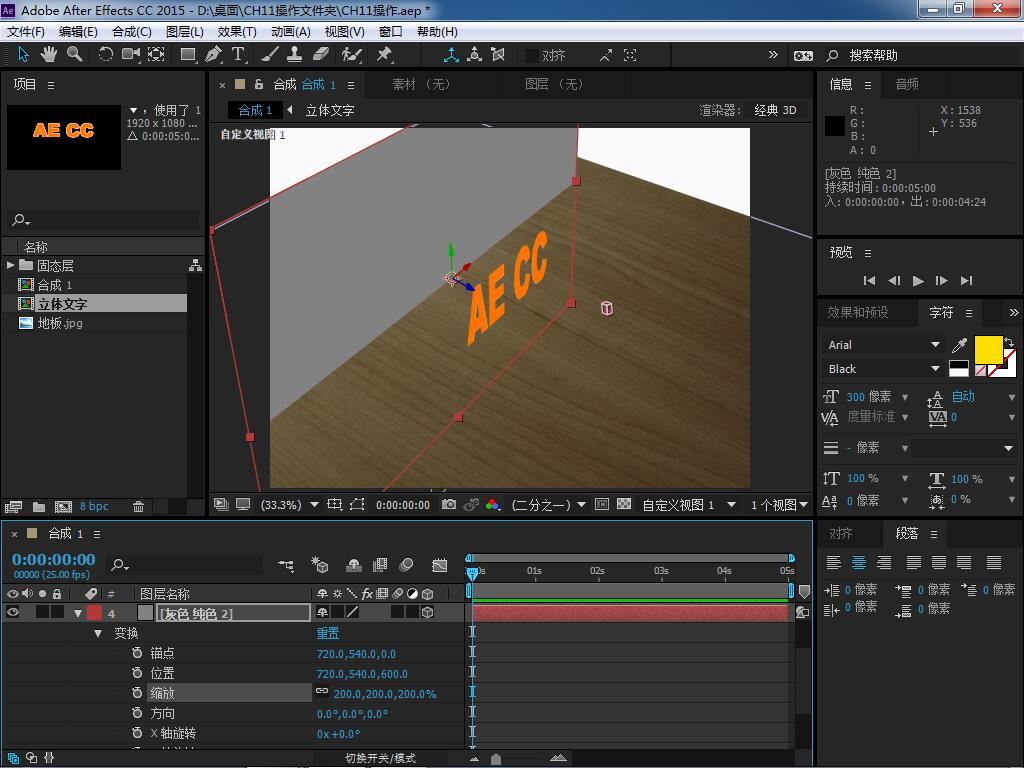Image resolution: width=1024 pixels, height=768 pixels.
Task: Select the Clone Stamp tool
Action: [x=295, y=55]
